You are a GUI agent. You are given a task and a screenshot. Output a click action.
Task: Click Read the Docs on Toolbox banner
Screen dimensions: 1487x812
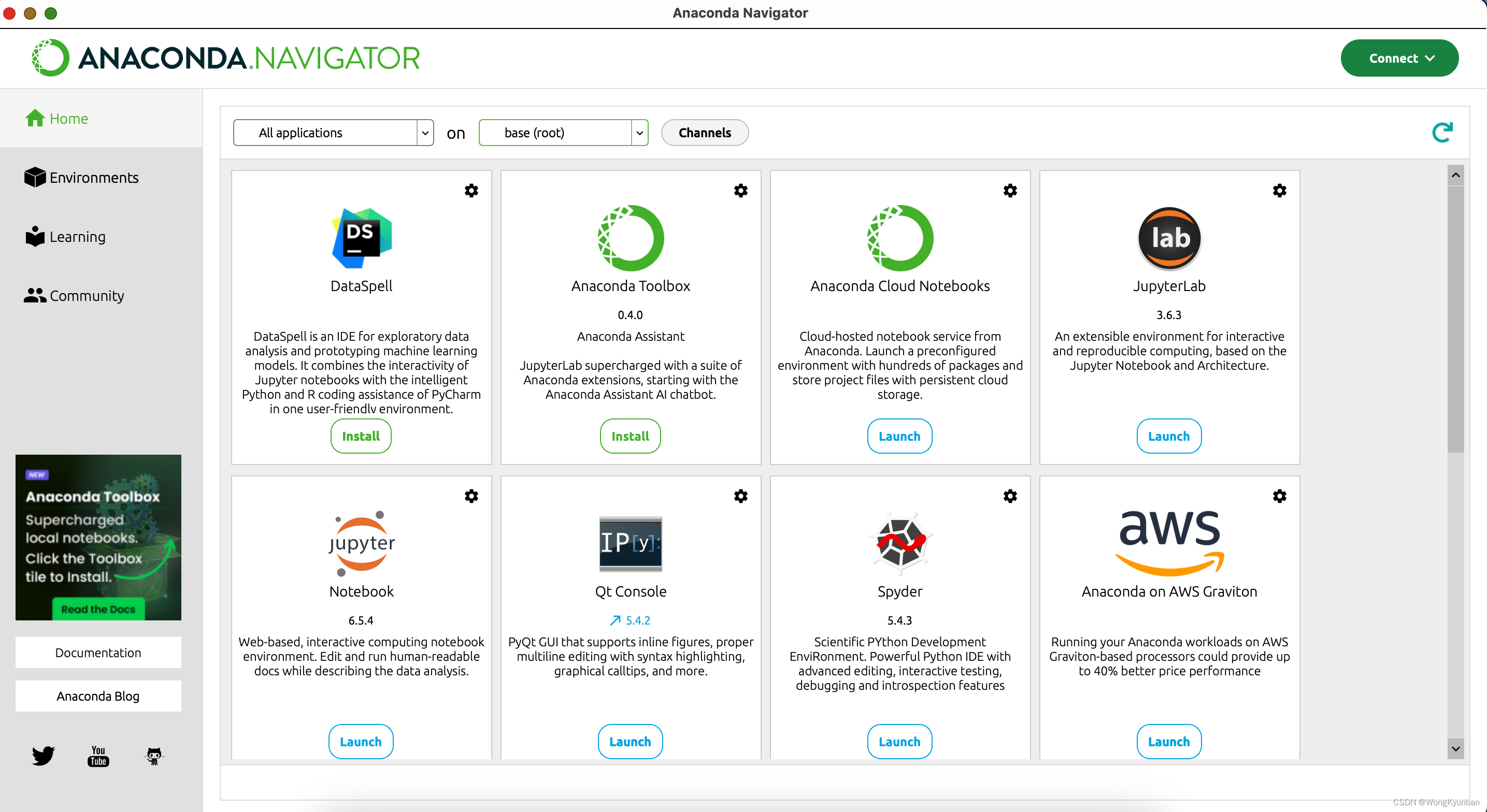click(x=98, y=610)
